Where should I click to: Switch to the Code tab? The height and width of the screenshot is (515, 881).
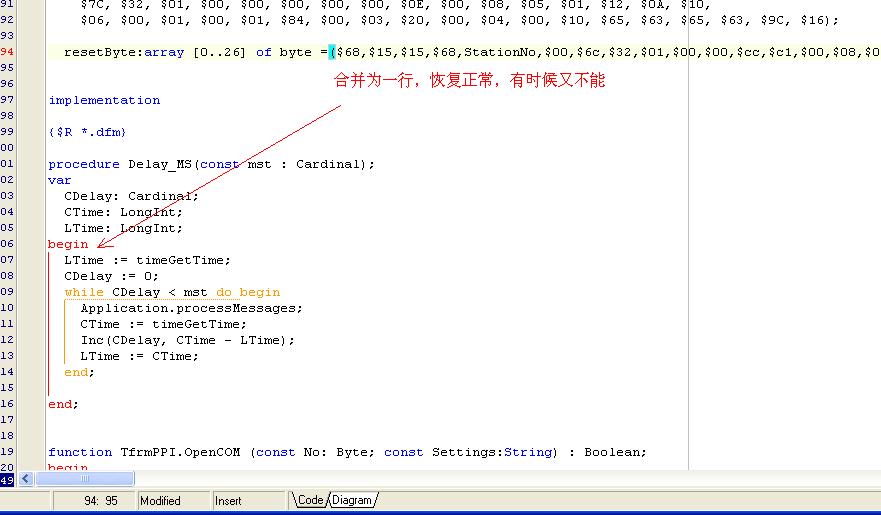(310, 500)
